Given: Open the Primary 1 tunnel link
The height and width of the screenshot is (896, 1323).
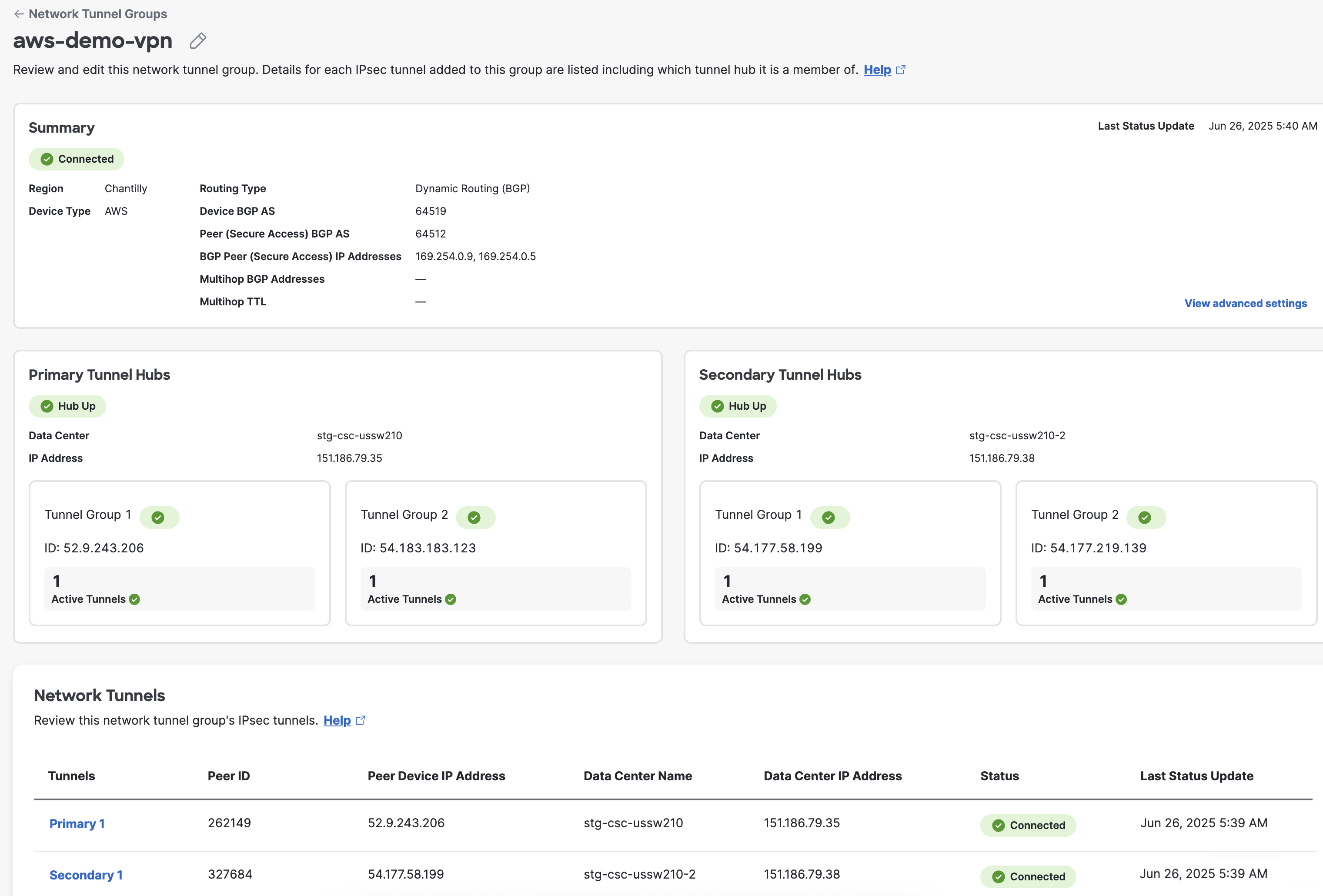Looking at the screenshot, I should (x=77, y=824).
